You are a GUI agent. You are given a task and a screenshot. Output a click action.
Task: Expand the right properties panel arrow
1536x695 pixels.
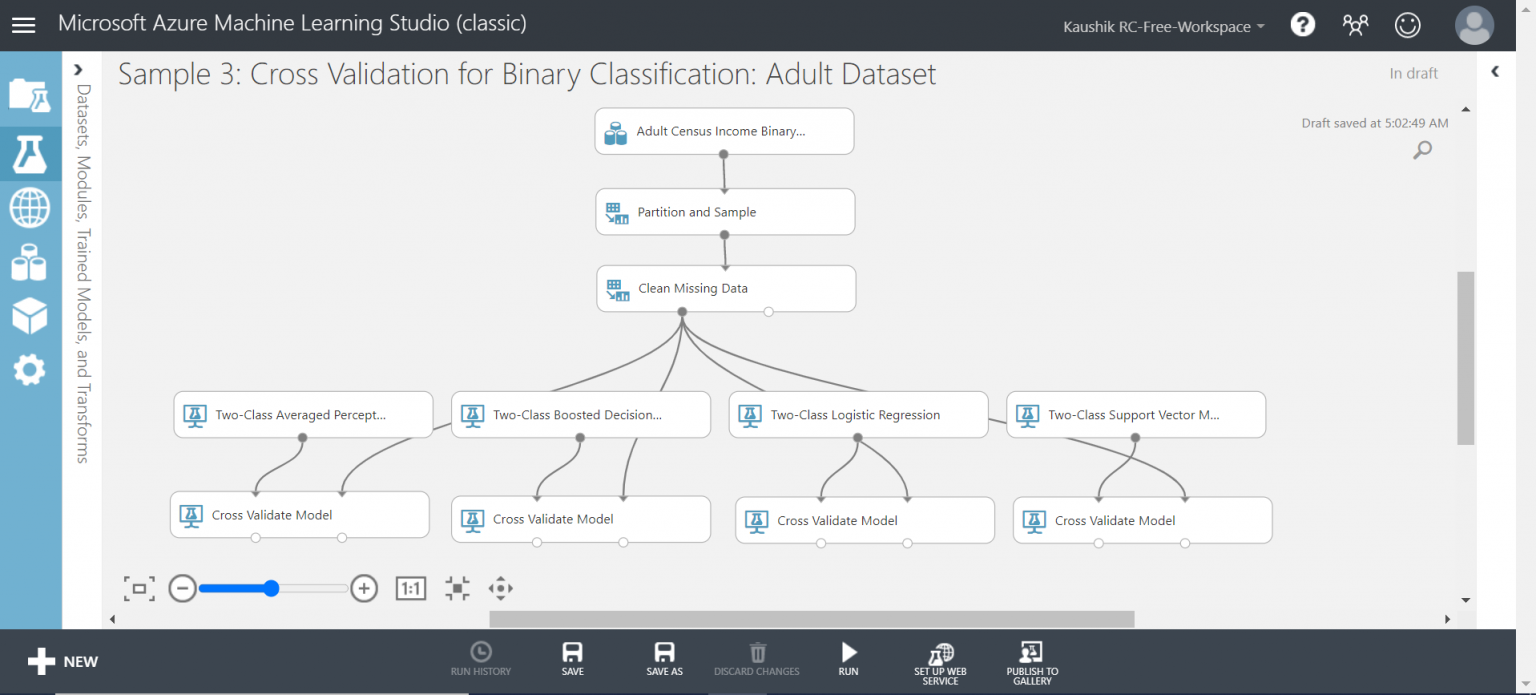1495,71
